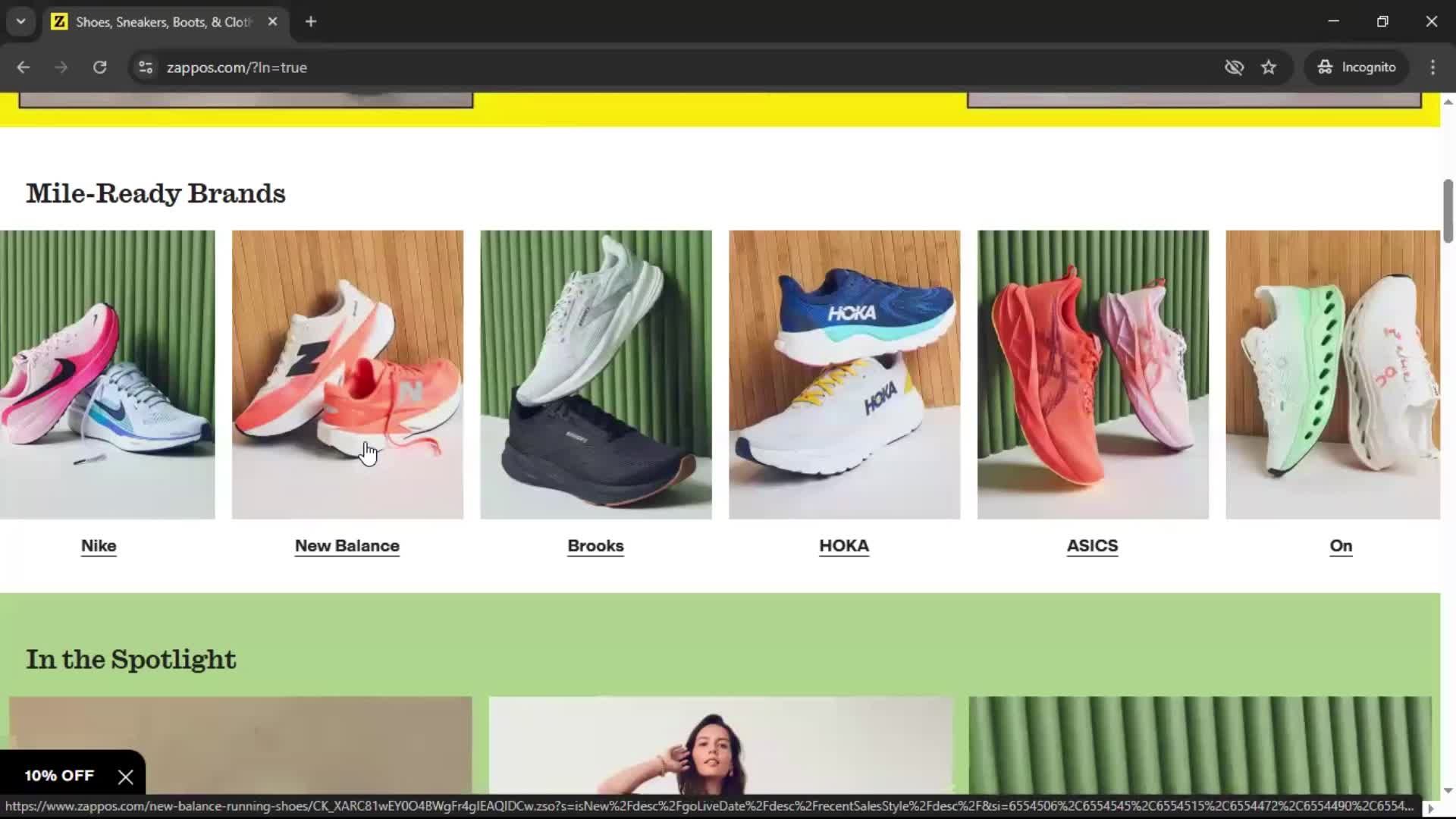1456x819 pixels.
Task: Open the On brand link
Action: 1341,546
